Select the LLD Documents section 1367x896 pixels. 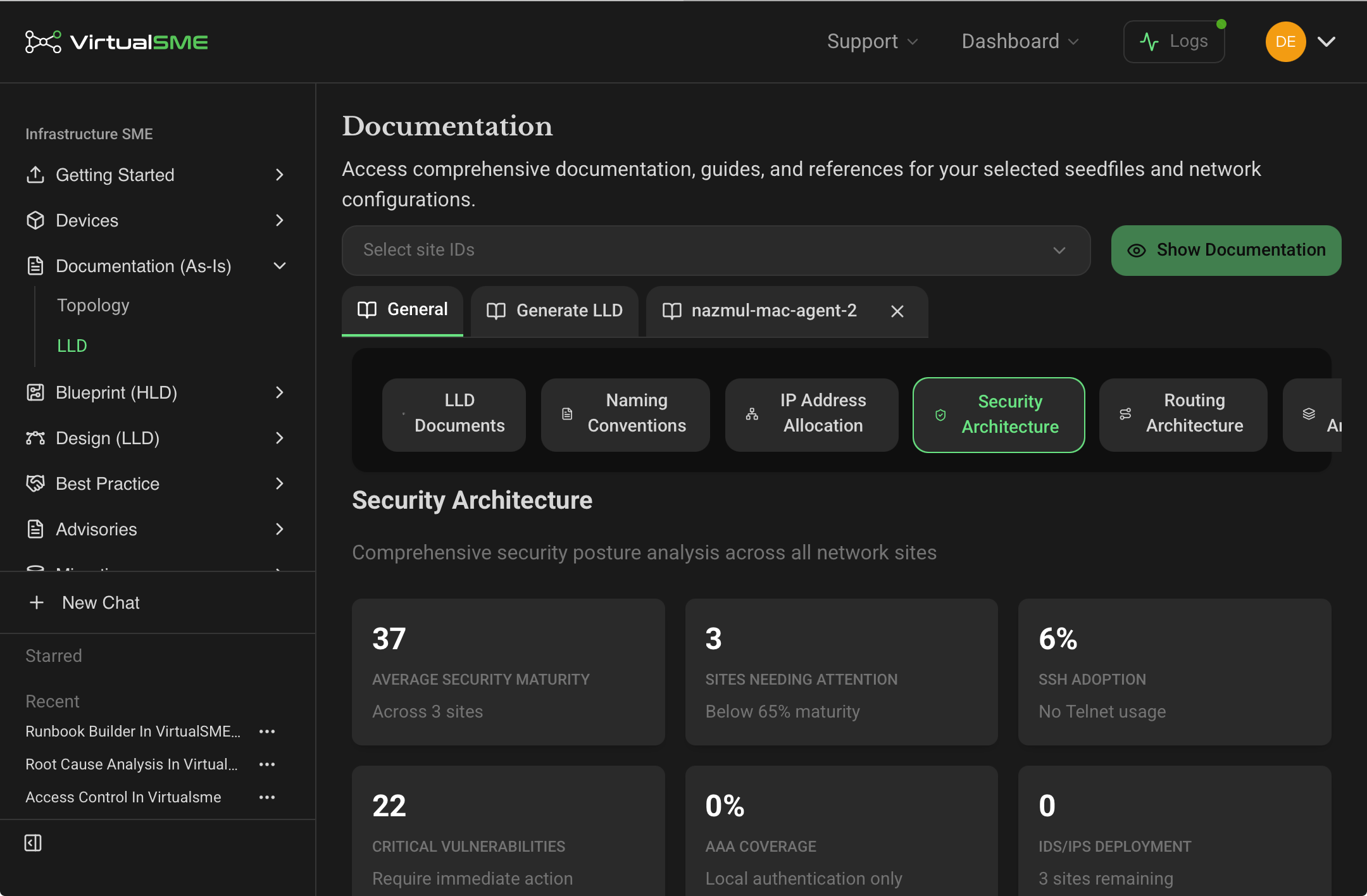coord(454,414)
